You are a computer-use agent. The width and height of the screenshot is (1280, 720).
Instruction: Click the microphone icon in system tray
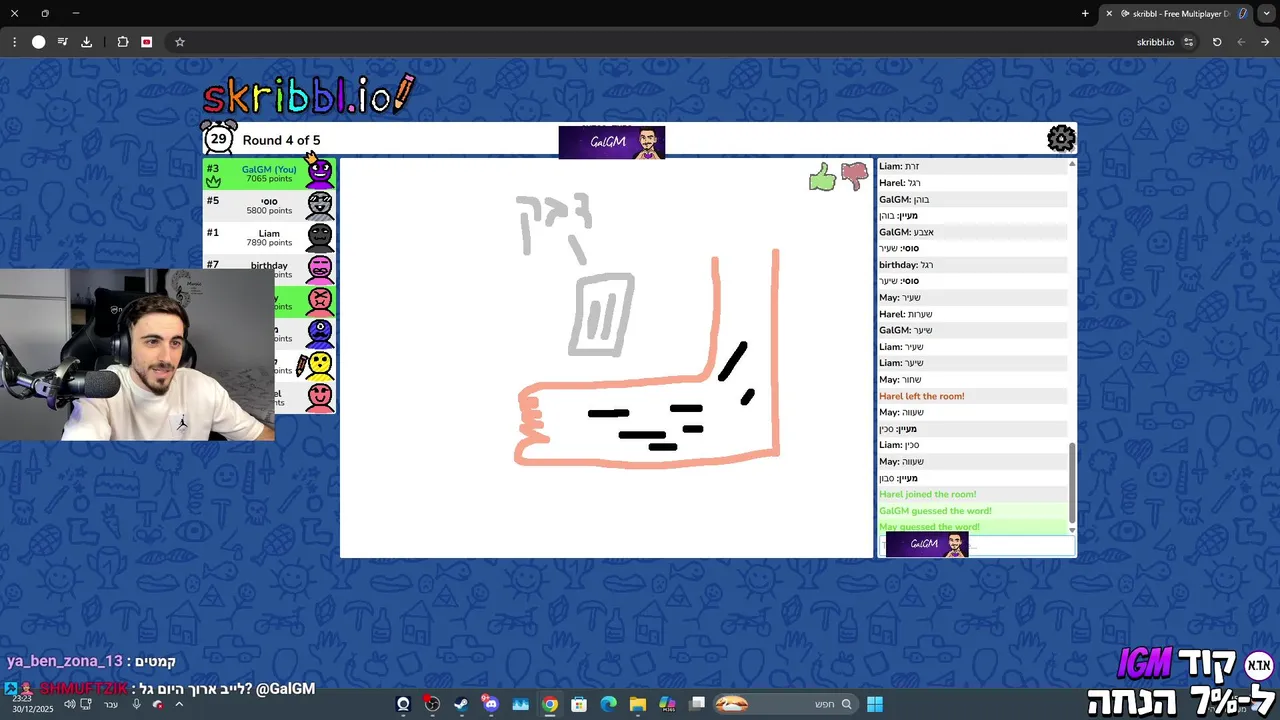(x=136, y=704)
